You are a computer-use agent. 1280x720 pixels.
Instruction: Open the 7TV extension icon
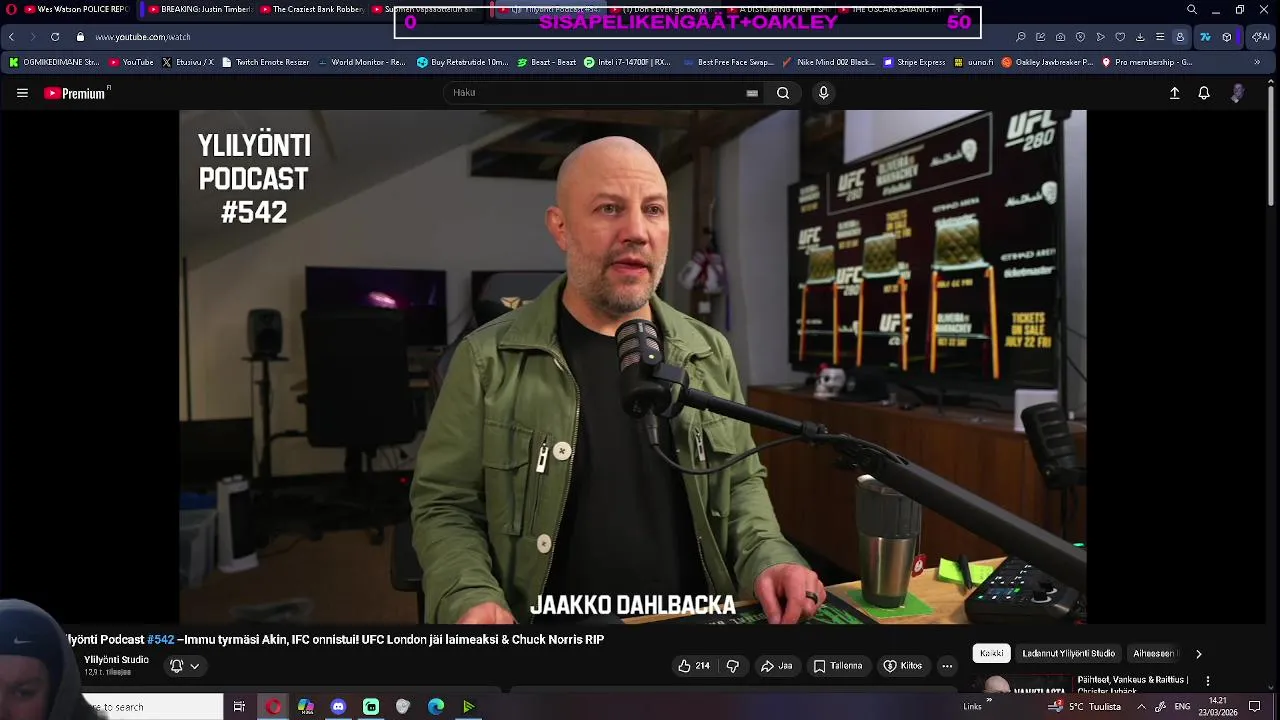1205,37
